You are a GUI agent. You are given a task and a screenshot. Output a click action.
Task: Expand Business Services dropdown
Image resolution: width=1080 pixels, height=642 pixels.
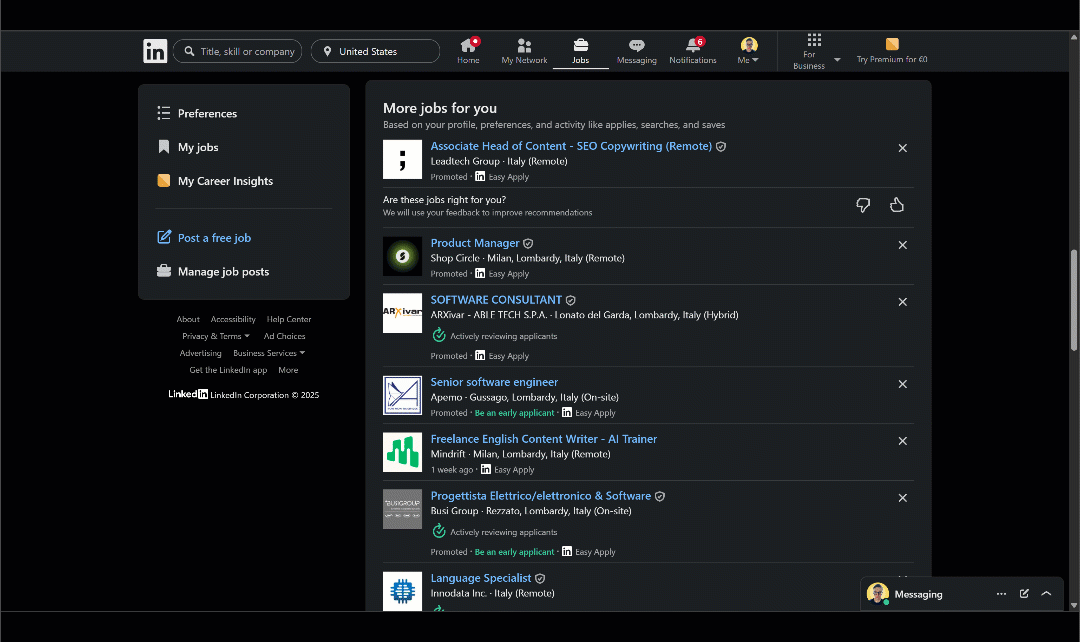click(x=269, y=353)
